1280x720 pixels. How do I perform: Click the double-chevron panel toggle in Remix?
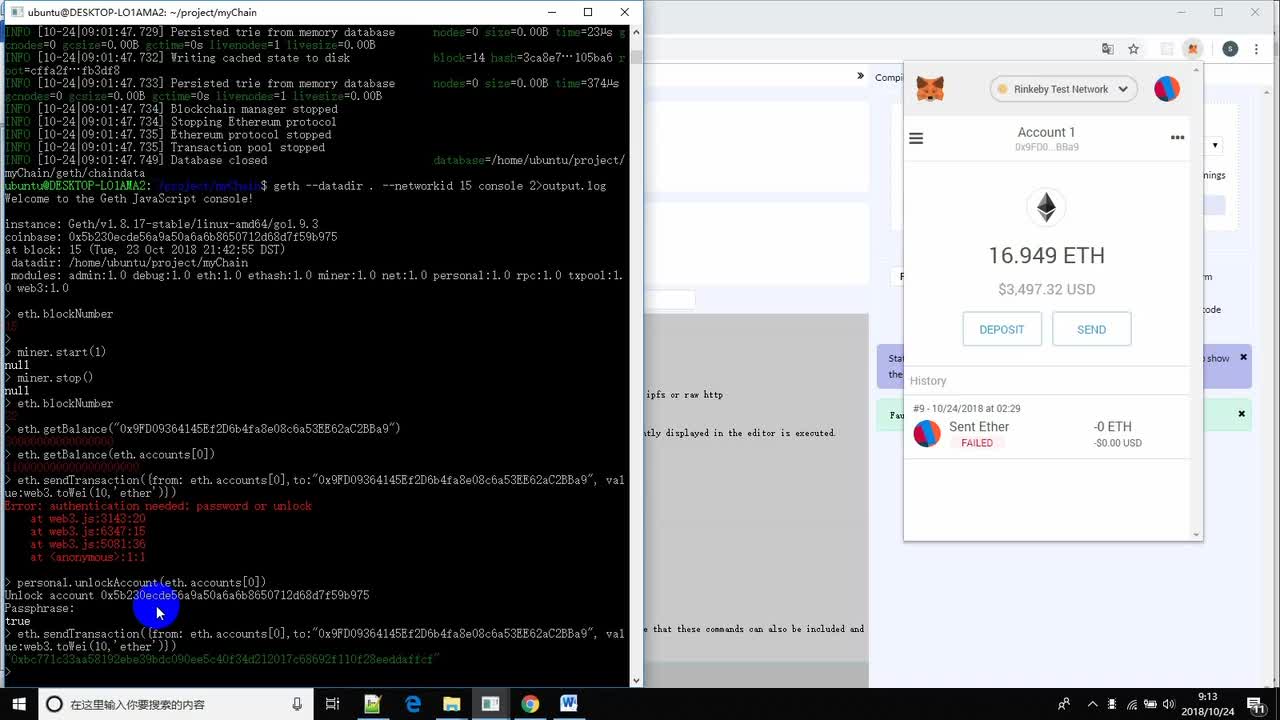click(860, 76)
